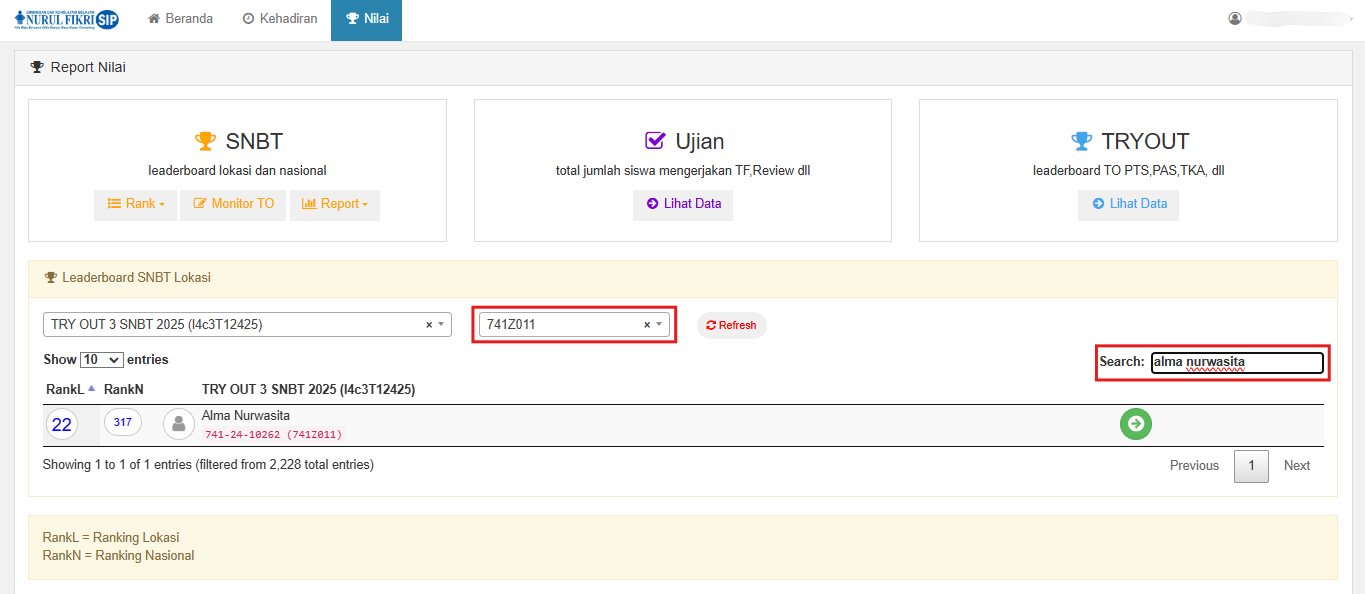Clear the TRY OUT 3 SNBT selection
This screenshot has width=1365, height=594.
click(429, 325)
